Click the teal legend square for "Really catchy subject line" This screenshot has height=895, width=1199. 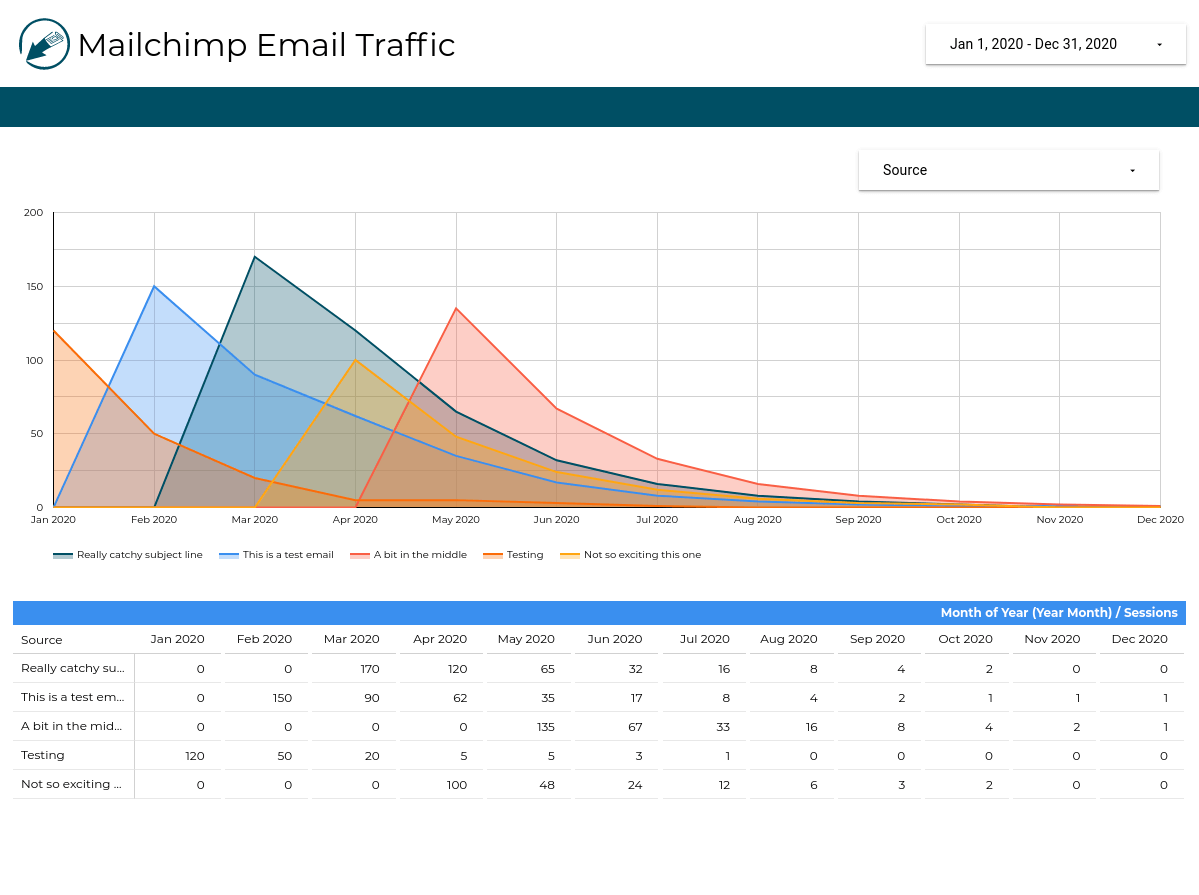point(62,554)
